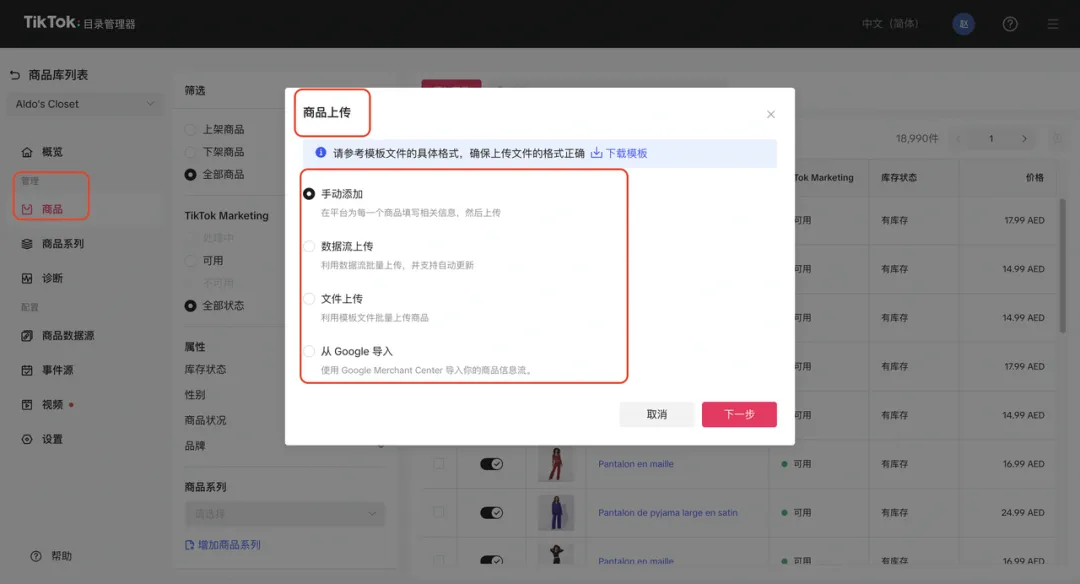The height and width of the screenshot is (584, 1080).
Task: Click the red Pantalon en maille thumbnail
Action: [x=556, y=464]
